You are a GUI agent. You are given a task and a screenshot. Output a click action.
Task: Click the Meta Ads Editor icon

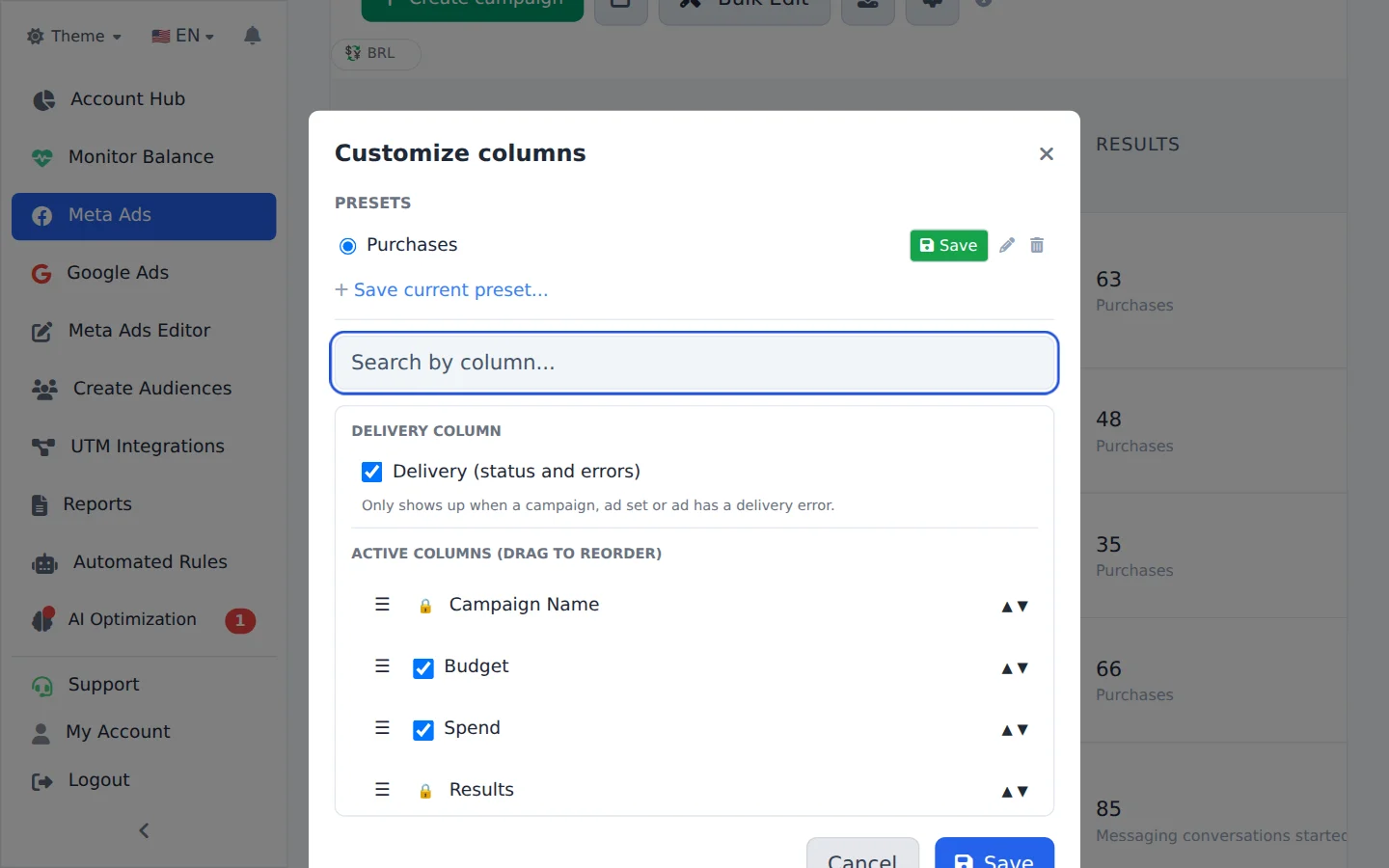pos(42,332)
